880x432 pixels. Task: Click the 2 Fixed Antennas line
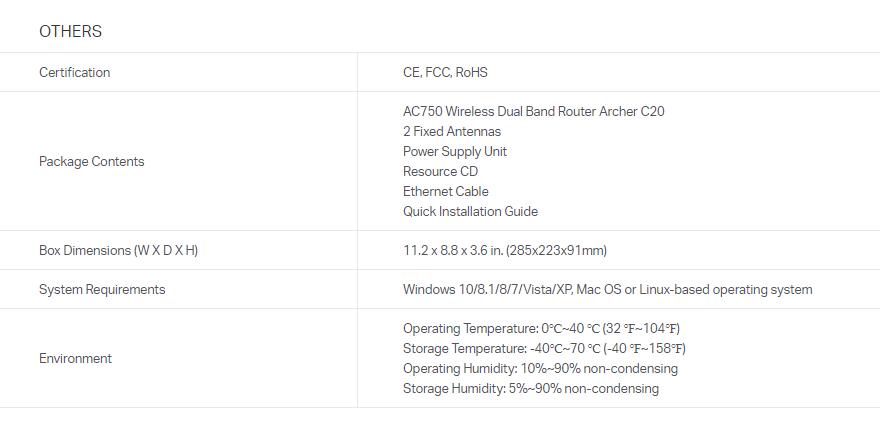[452, 131]
